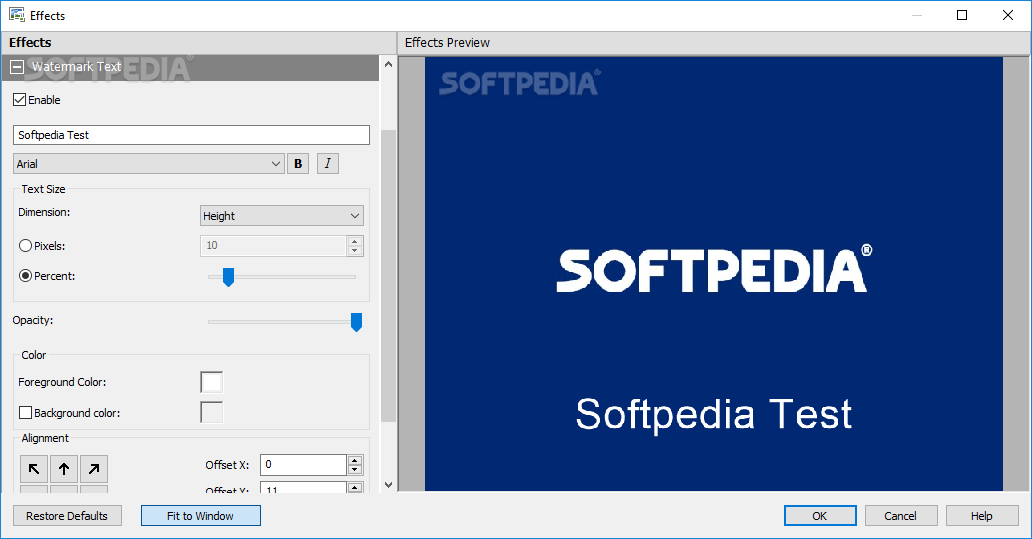
Task: Increase the Pixels value stepper
Action: point(355,241)
